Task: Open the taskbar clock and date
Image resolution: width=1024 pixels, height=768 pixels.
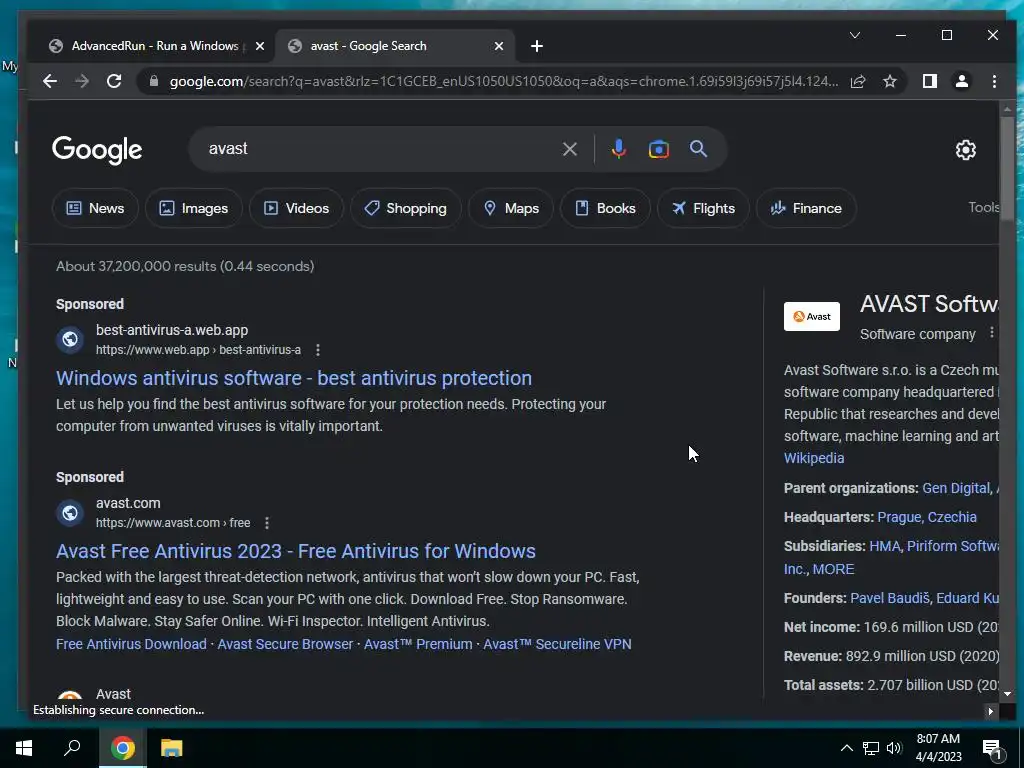Action: 938,748
